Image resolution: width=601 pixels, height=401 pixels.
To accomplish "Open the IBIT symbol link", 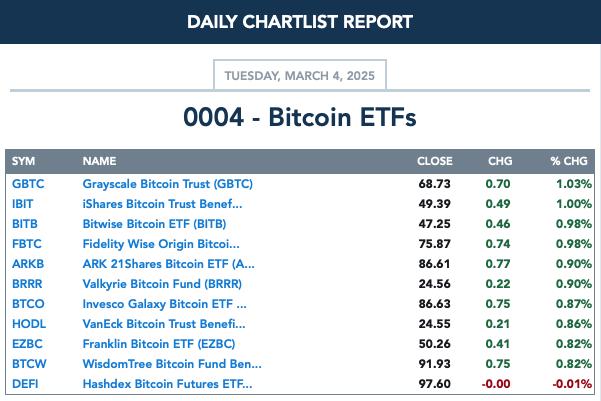I will tap(23, 204).
